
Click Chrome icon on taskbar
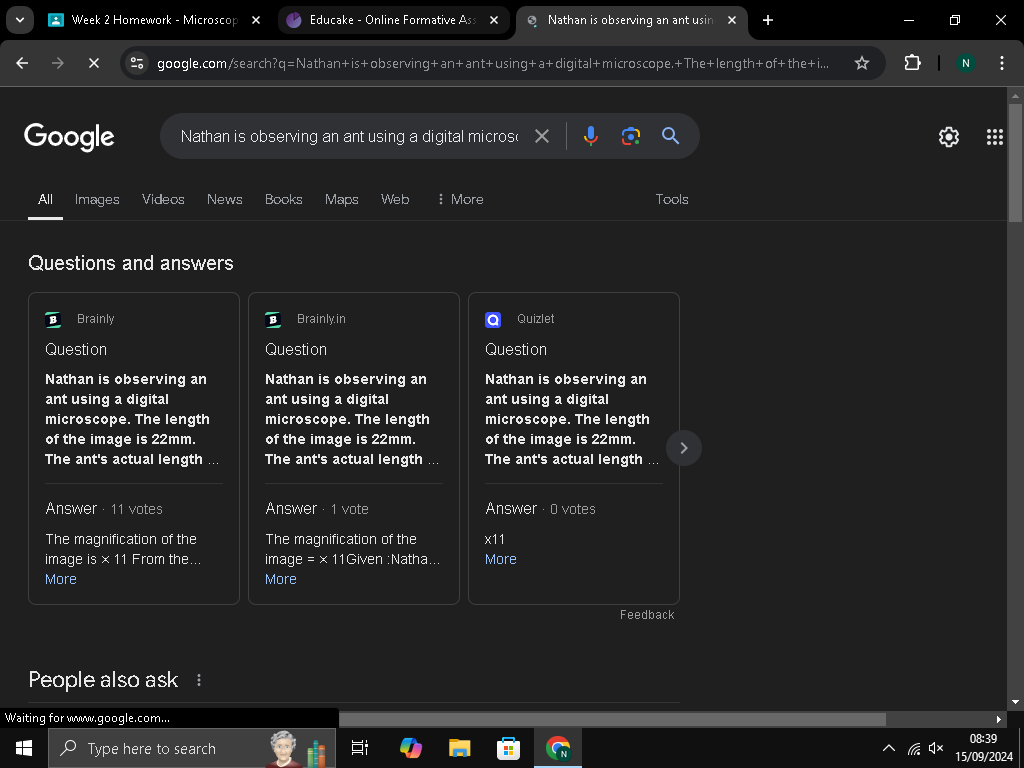pyautogui.click(x=558, y=748)
